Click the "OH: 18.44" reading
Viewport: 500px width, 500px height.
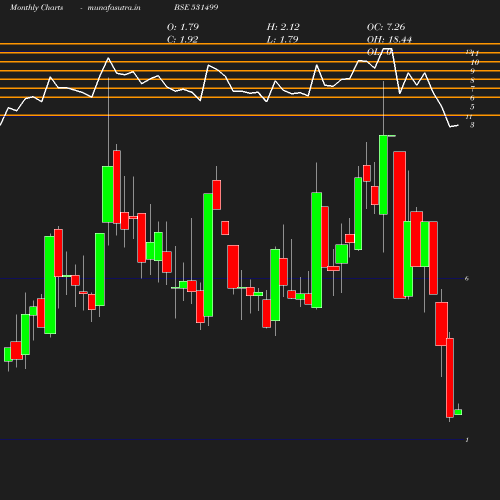click(x=389, y=40)
